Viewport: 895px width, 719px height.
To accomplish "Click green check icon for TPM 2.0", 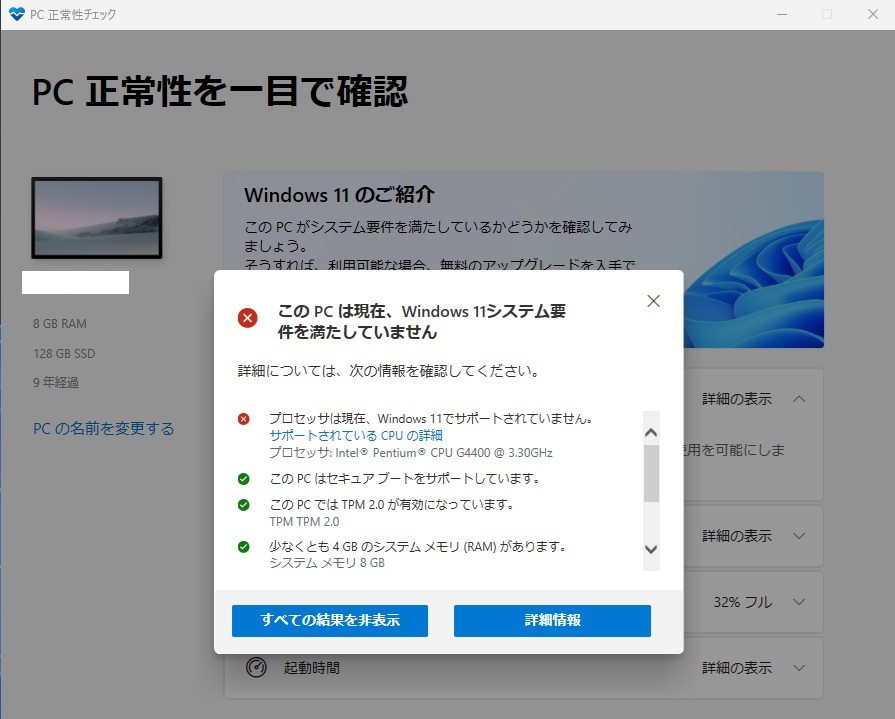I will click(244, 505).
